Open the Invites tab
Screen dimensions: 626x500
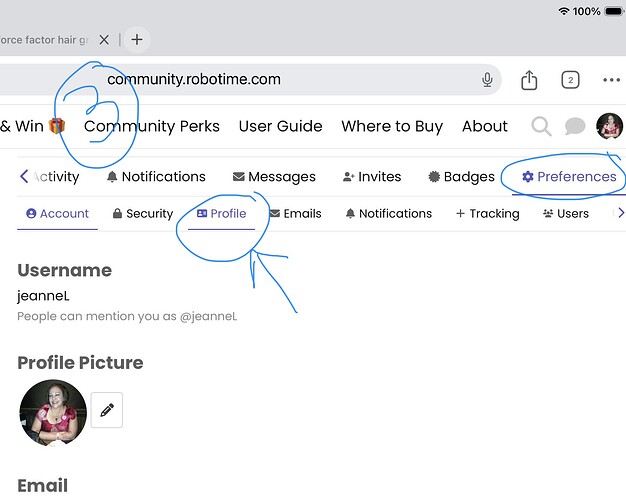coord(372,177)
